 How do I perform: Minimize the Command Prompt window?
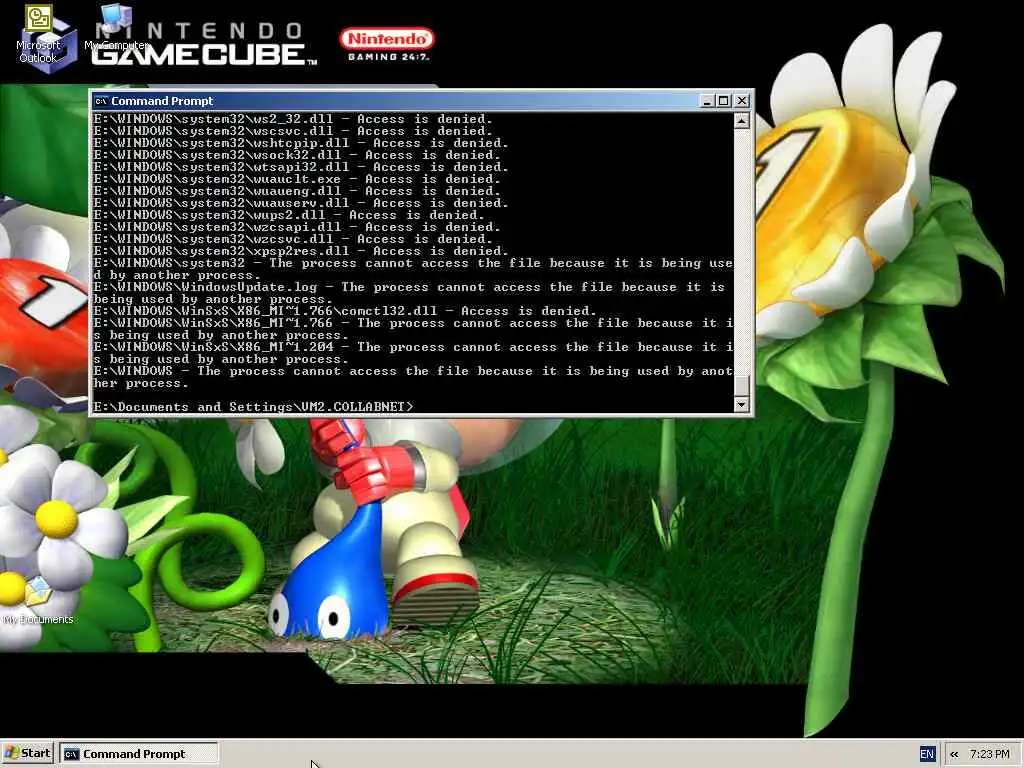pos(707,101)
